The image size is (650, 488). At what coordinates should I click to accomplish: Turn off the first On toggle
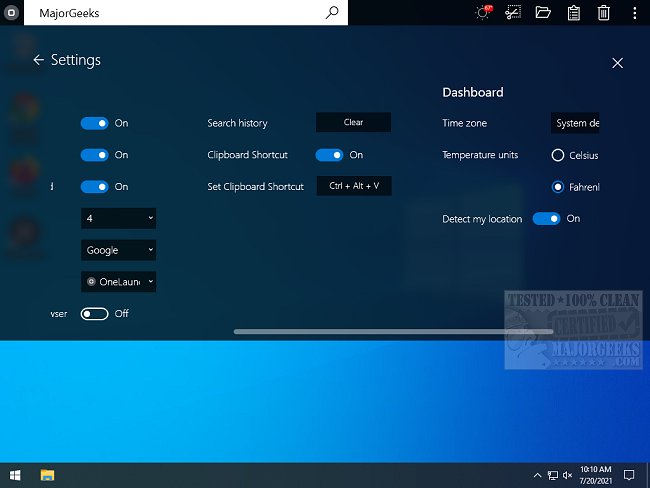(95, 123)
